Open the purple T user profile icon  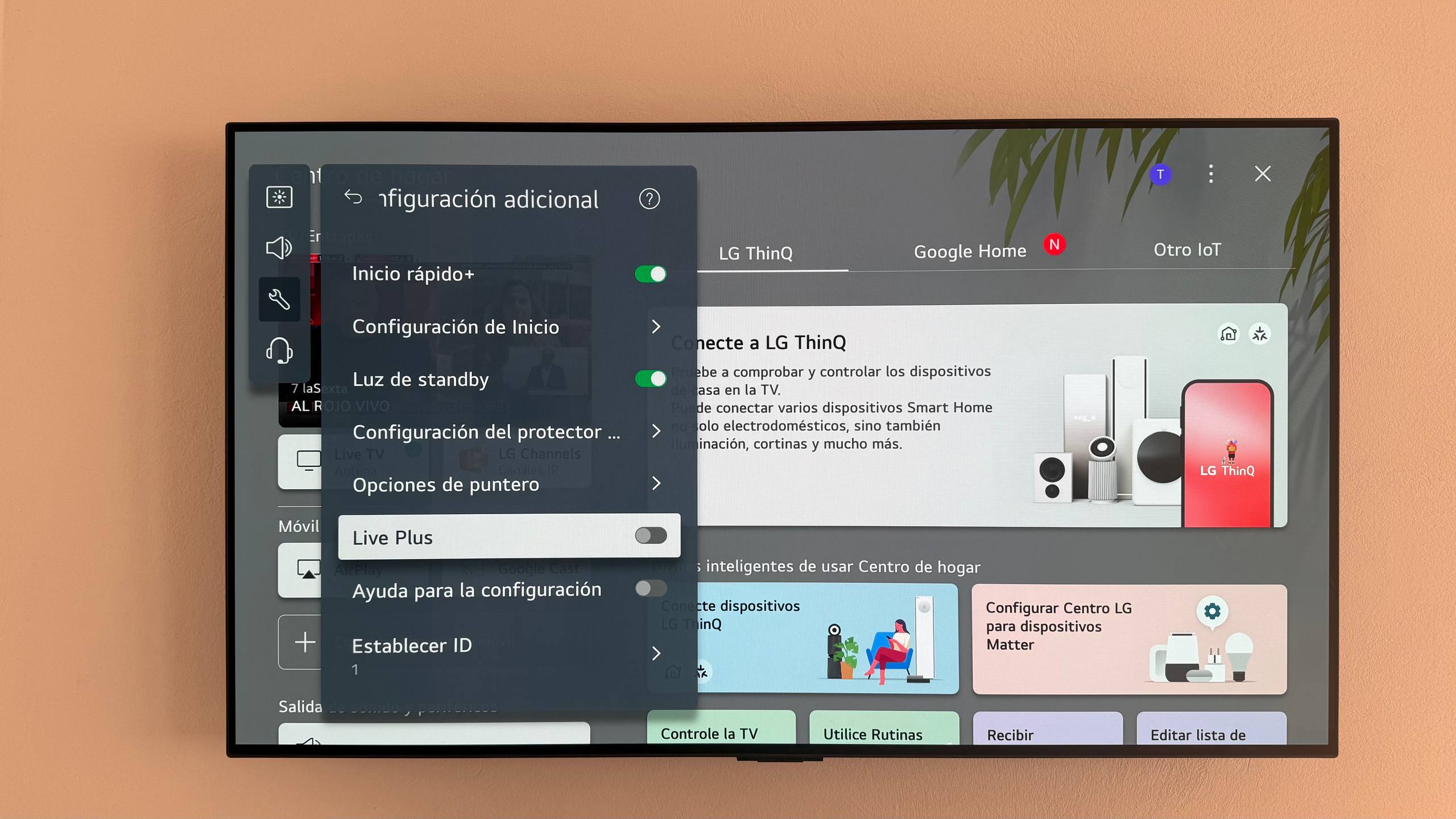(x=1160, y=175)
